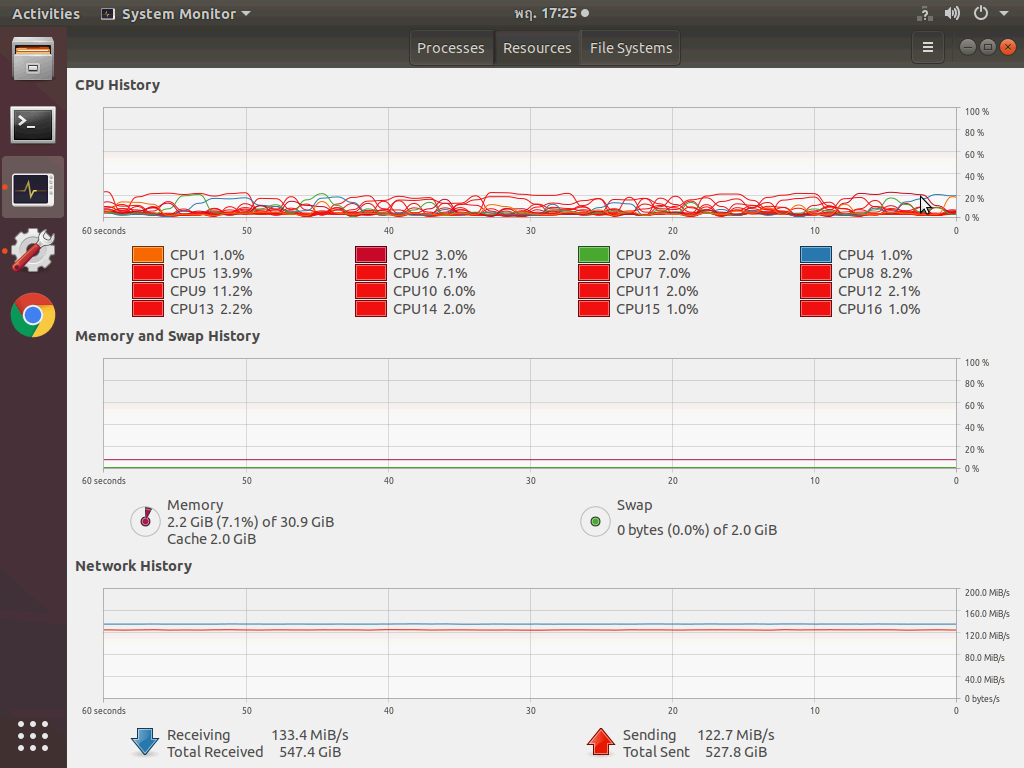Click inside the Network History graph

530,643
